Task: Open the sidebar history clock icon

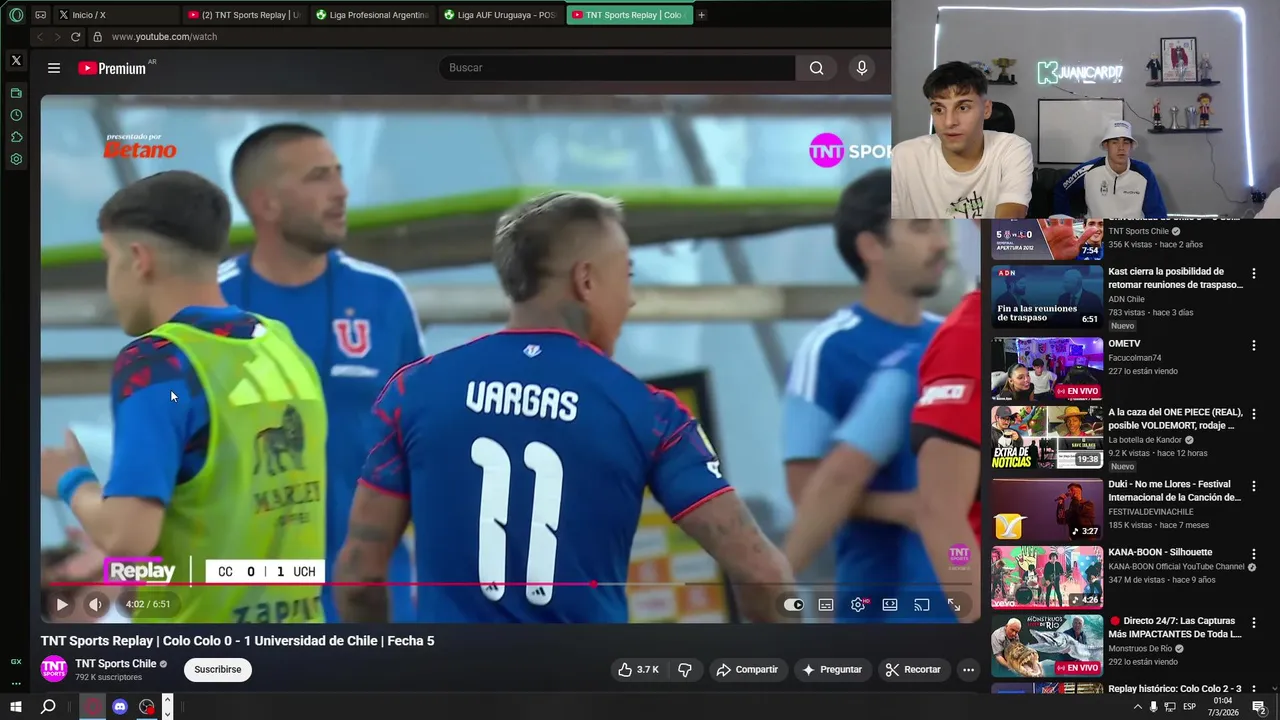Action: (x=16, y=115)
